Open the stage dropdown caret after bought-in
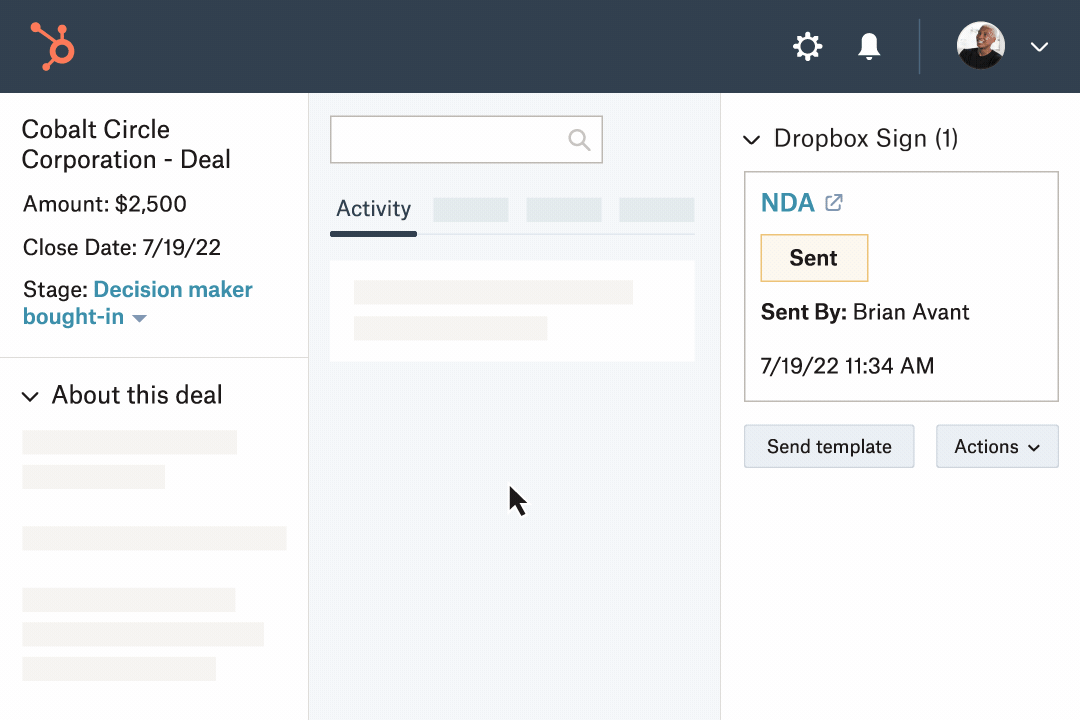 140,318
